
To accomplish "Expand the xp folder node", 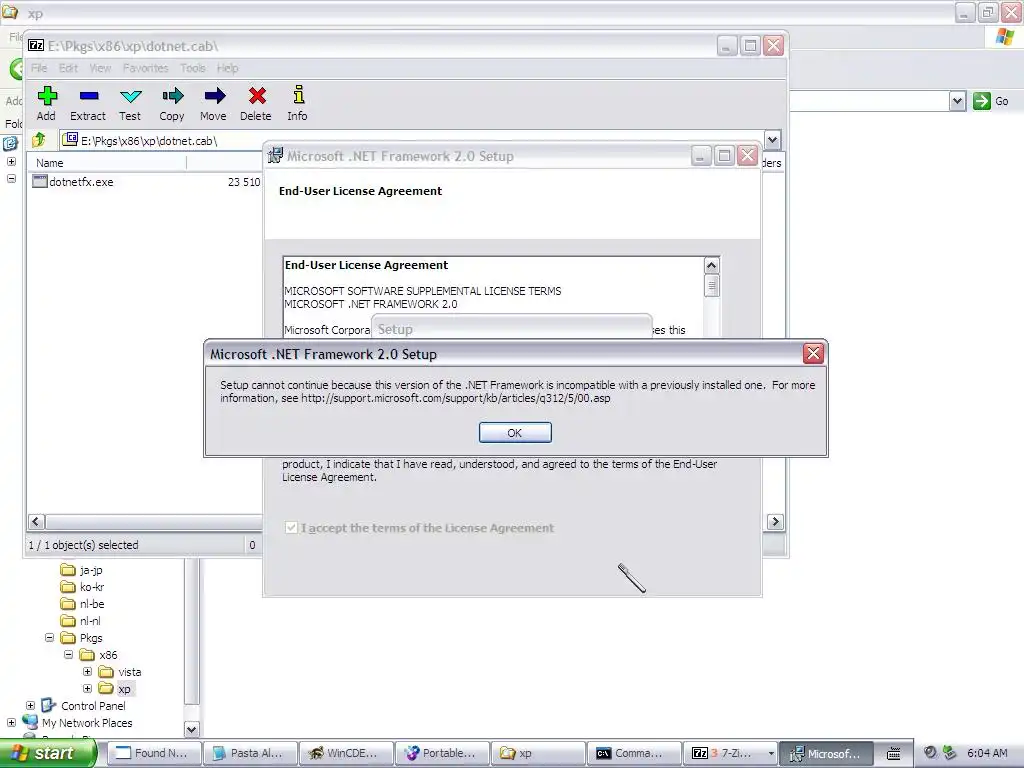I will tap(88, 688).
